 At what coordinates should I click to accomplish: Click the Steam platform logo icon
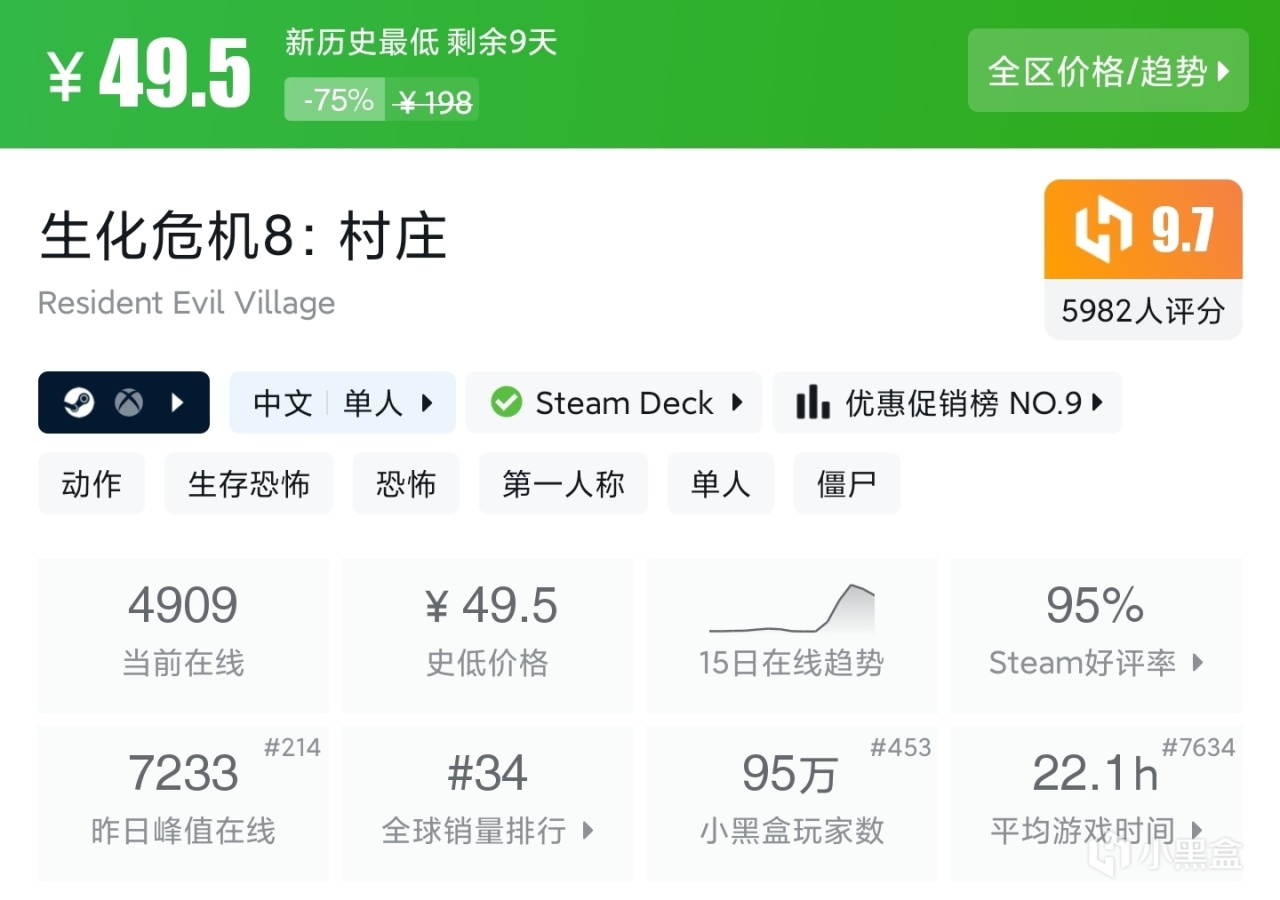point(79,403)
